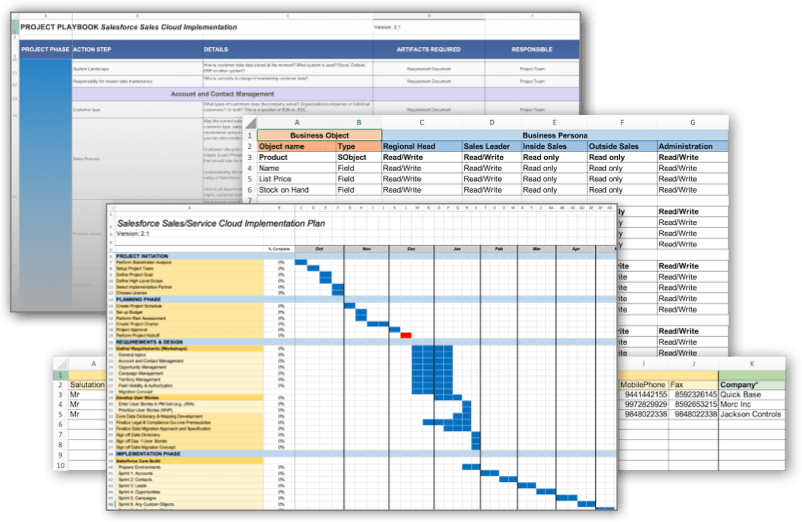Select column C header above Regional Head

(x=421, y=123)
